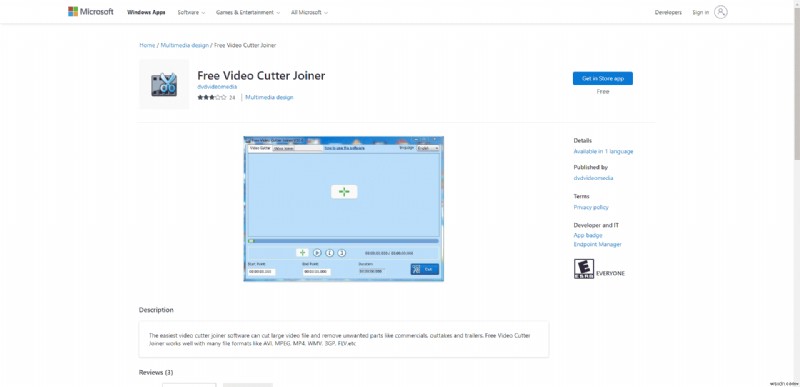Viewport: 800px width, 387px height.
Task: Click the Description heading
Action: coord(156,310)
